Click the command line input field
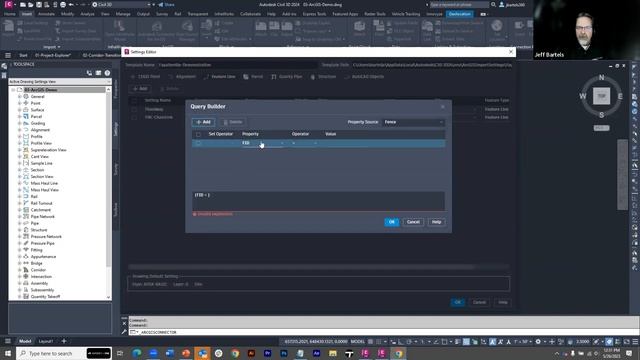The height and width of the screenshot is (360, 640). pyautogui.click(x=384, y=332)
